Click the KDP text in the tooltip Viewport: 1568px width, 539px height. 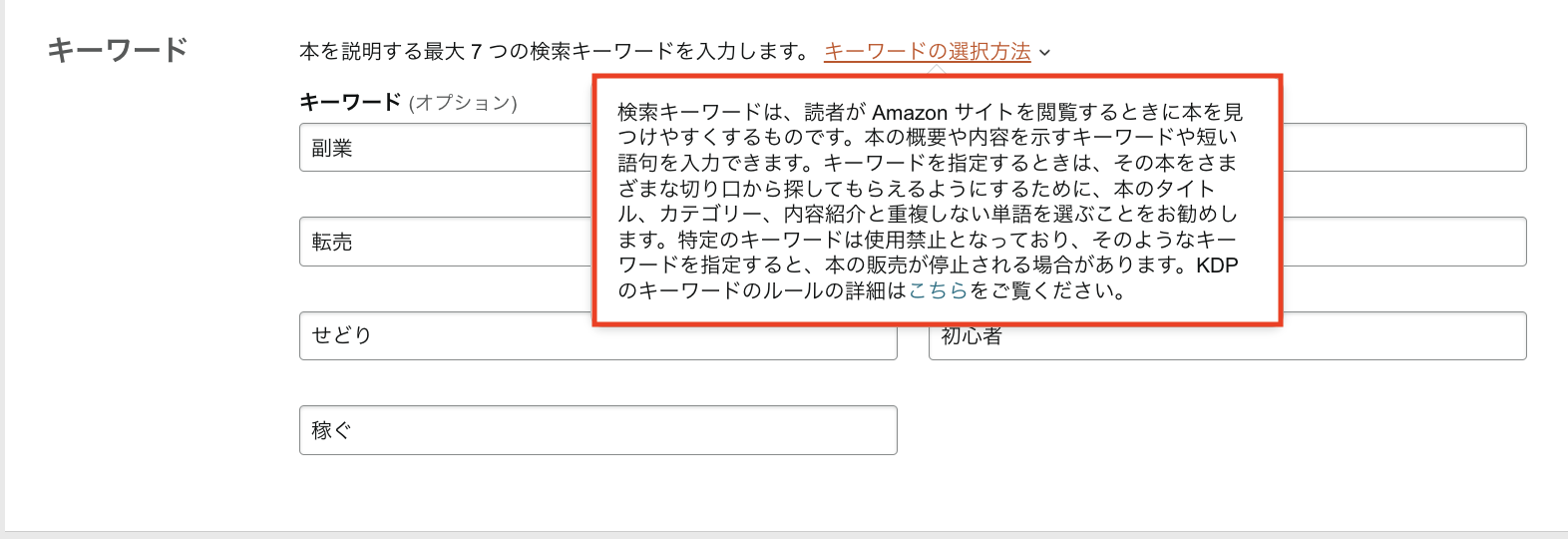pos(1217,266)
